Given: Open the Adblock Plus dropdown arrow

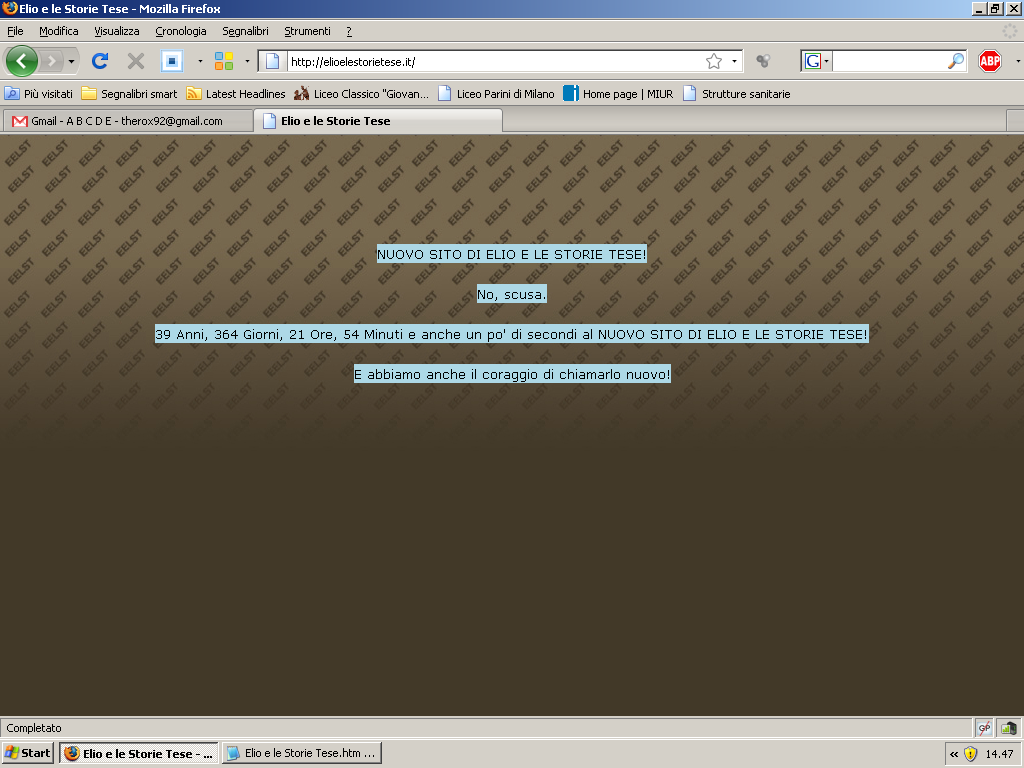Looking at the screenshot, I should point(1017,61).
